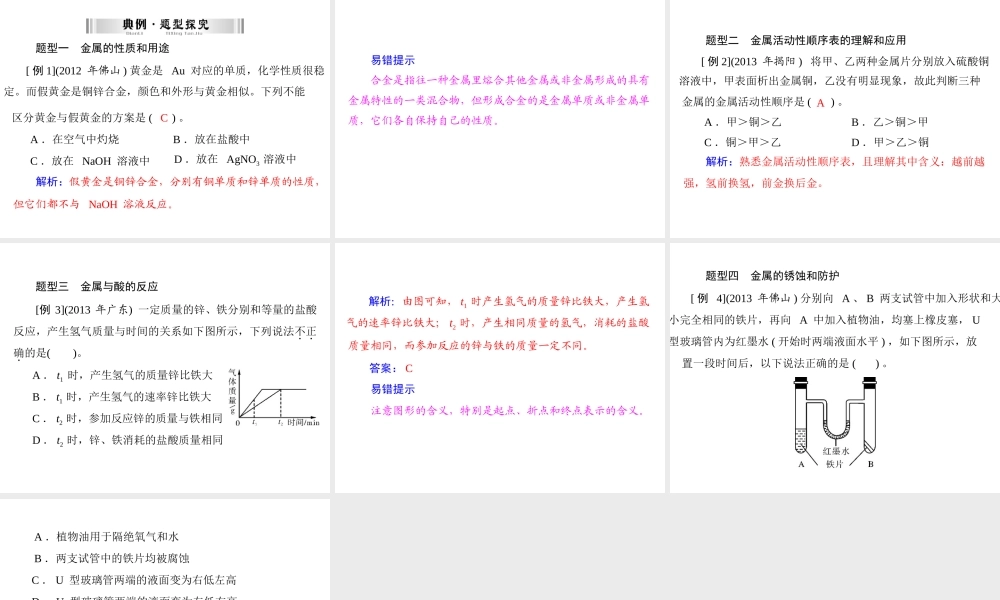This screenshot has height=600, width=1000.
Task: Click the 答案: C line
Action: click(x=391, y=369)
